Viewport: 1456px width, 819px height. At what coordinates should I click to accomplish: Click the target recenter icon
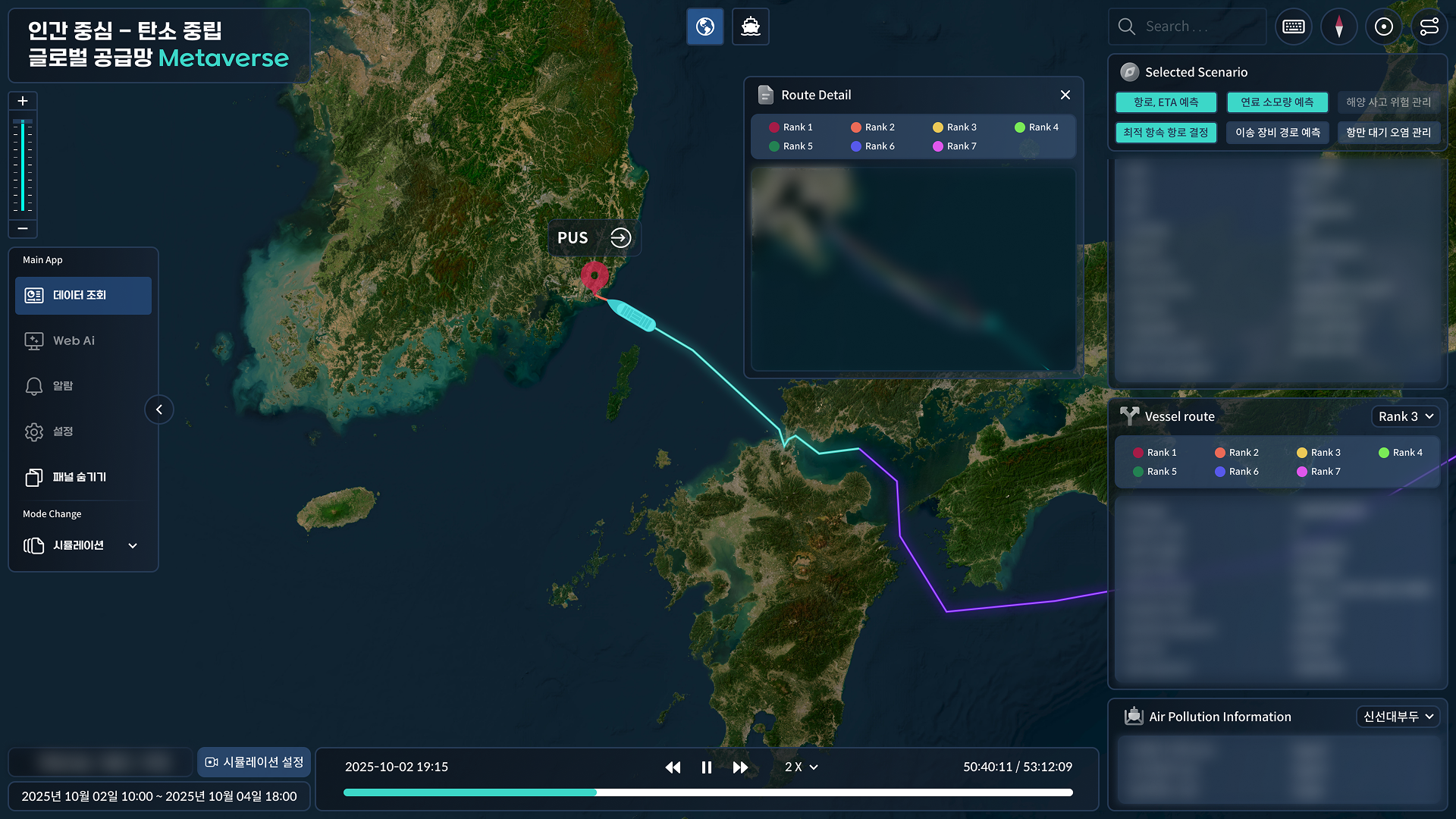pyautogui.click(x=1384, y=27)
